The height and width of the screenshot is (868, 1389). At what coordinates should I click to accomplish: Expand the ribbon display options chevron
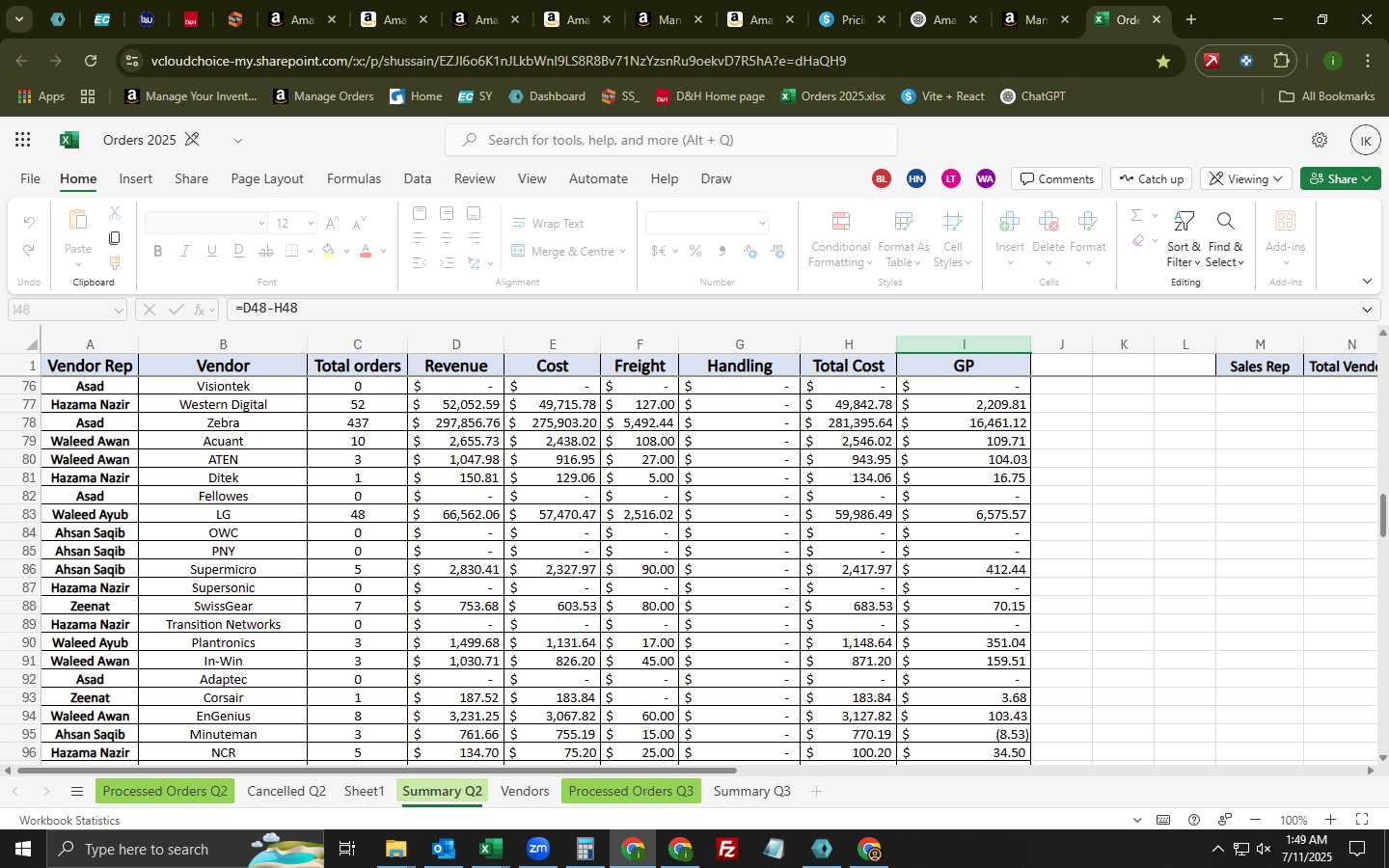1367,281
